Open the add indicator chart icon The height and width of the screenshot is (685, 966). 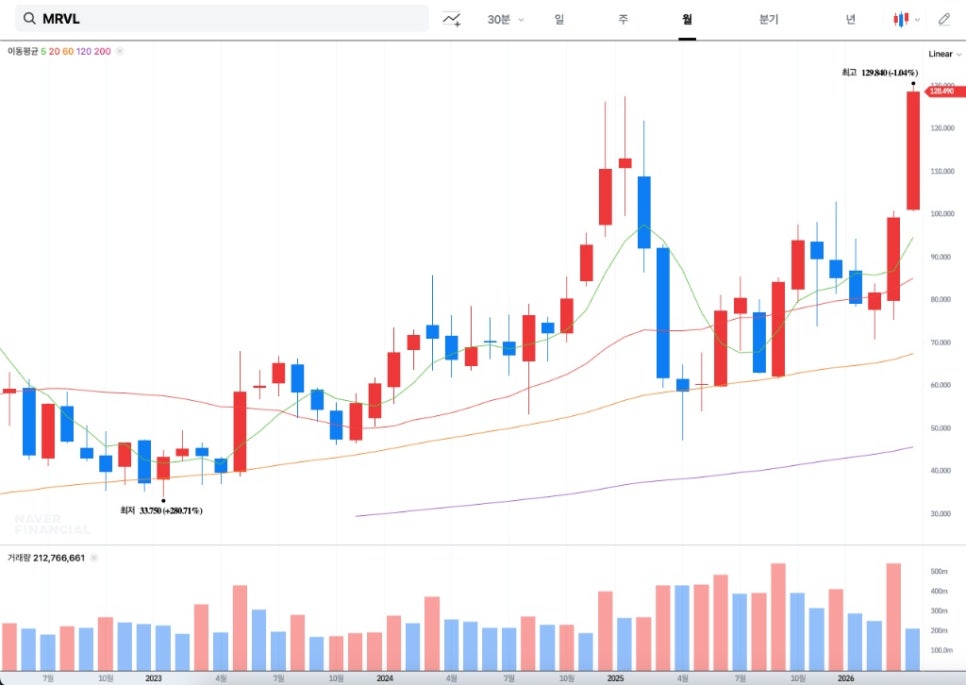(x=453, y=19)
